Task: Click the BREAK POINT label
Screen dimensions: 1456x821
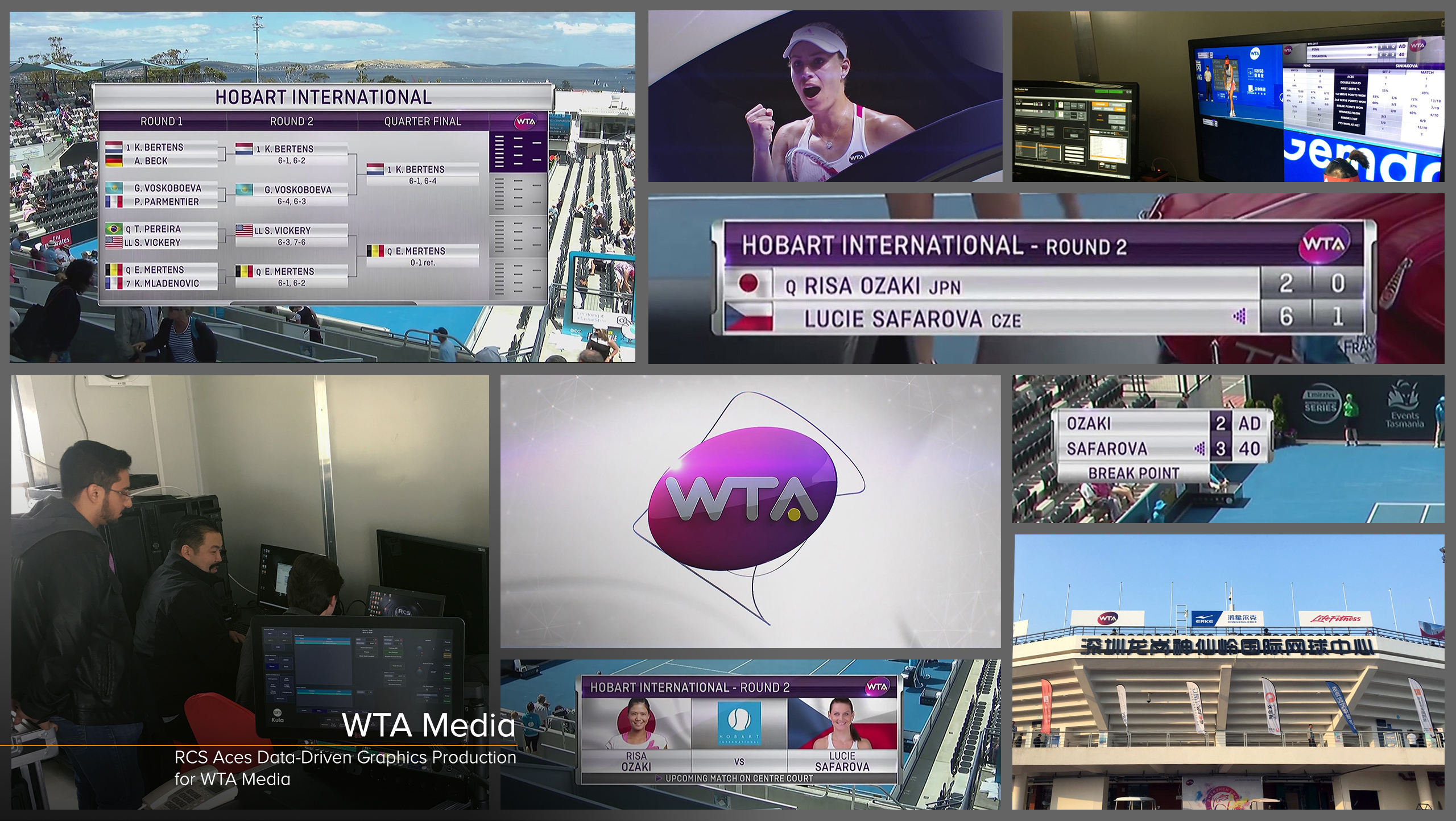Action: tap(1134, 473)
